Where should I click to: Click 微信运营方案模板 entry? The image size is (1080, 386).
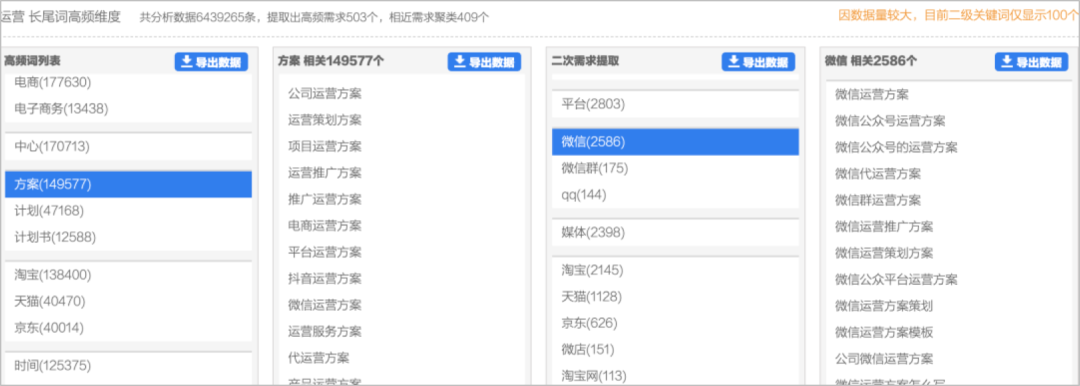coord(884,332)
